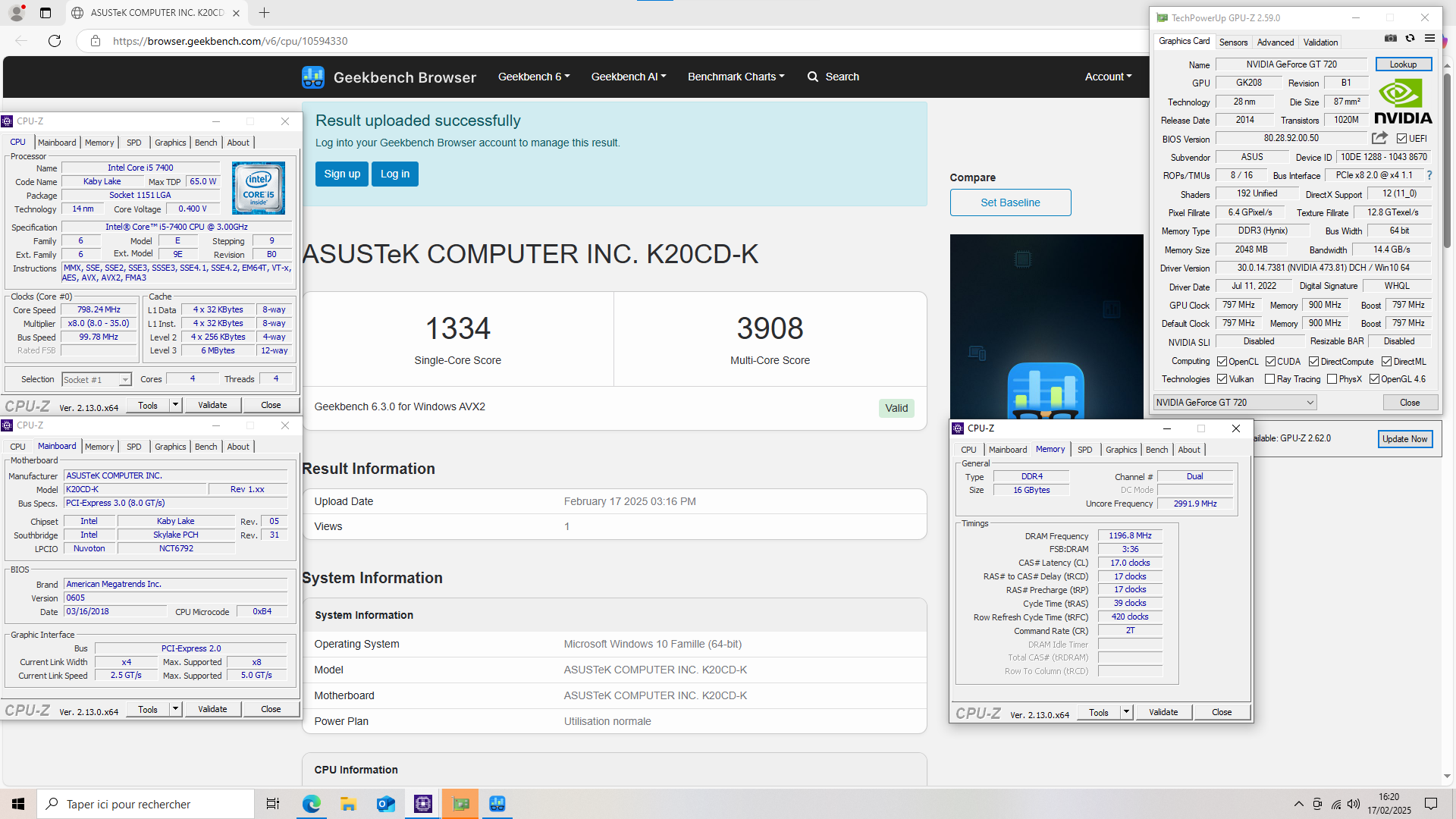
Task: Click the Log in button
Action: [394, 174]
